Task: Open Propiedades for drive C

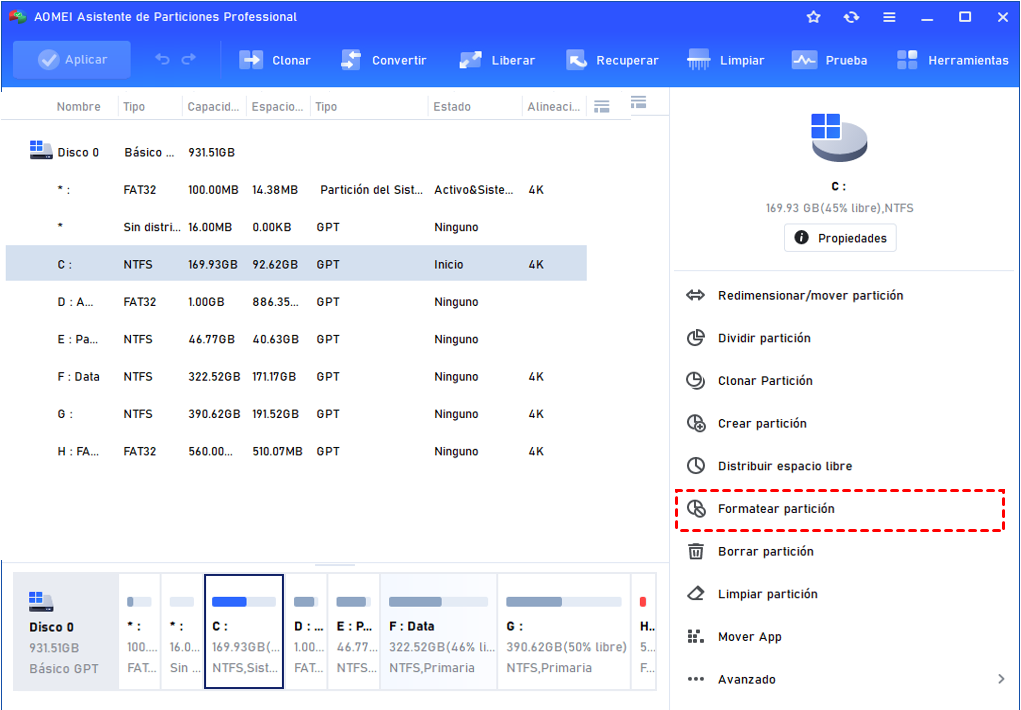Action: coord(839,237)
